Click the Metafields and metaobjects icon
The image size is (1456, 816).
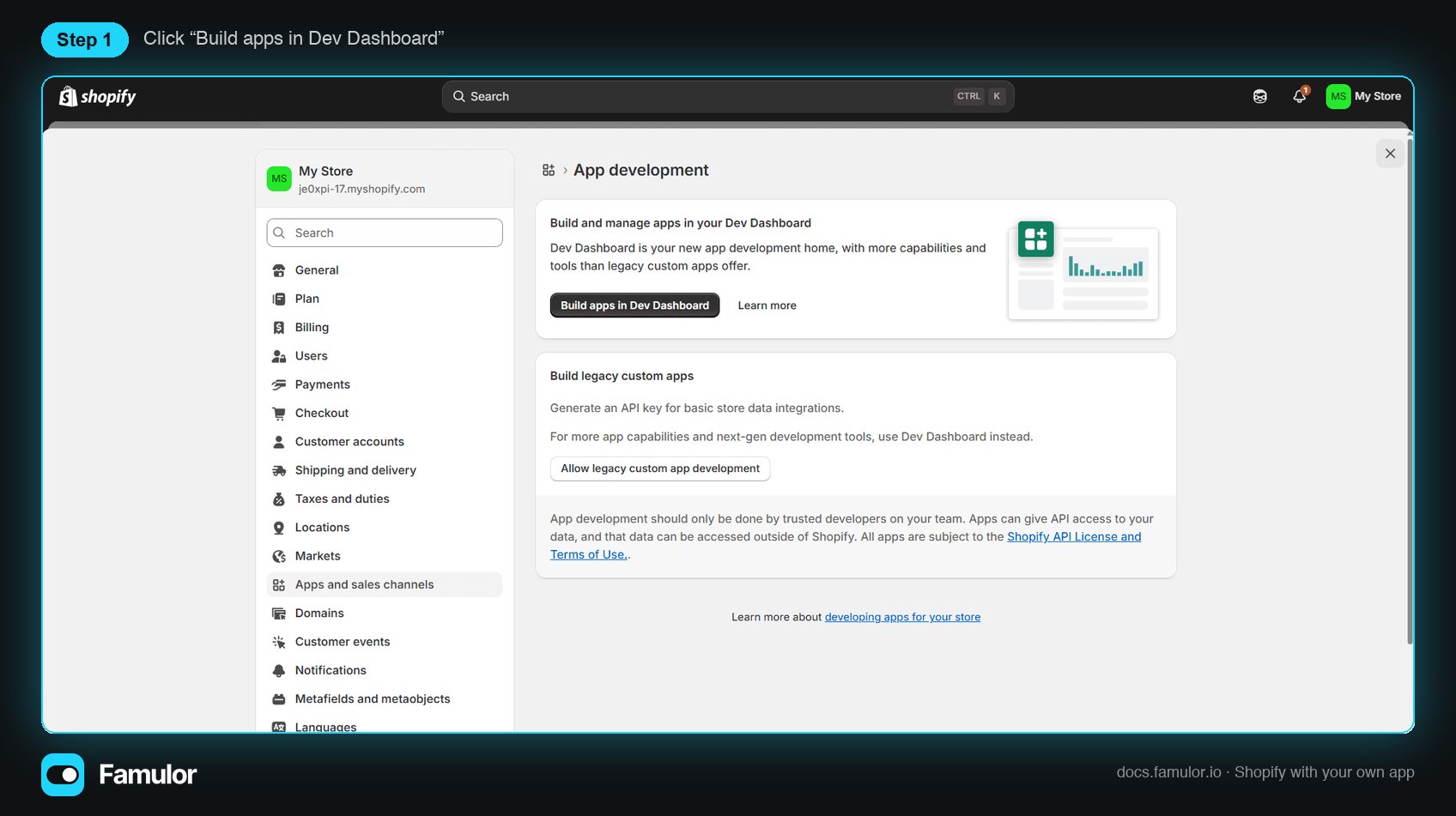coord(279,699)
